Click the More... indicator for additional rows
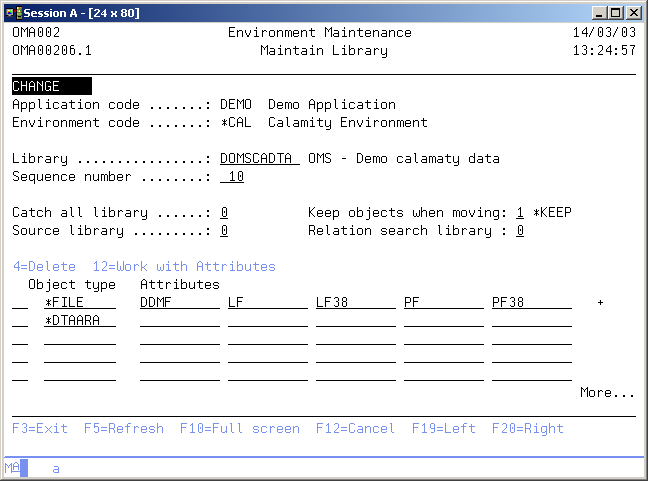 click(x=607, y=393)
